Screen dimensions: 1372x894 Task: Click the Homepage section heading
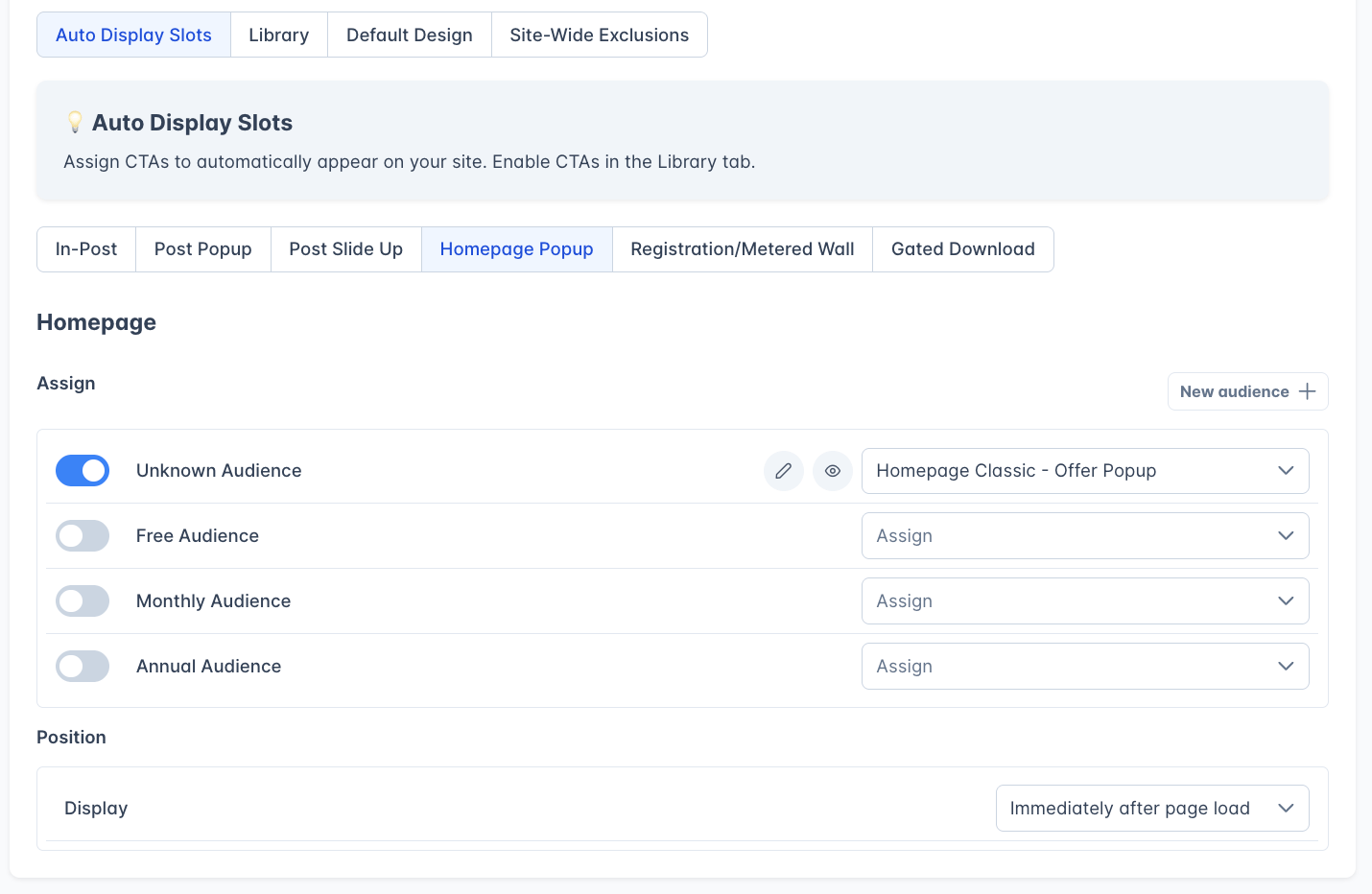[96, 322]
